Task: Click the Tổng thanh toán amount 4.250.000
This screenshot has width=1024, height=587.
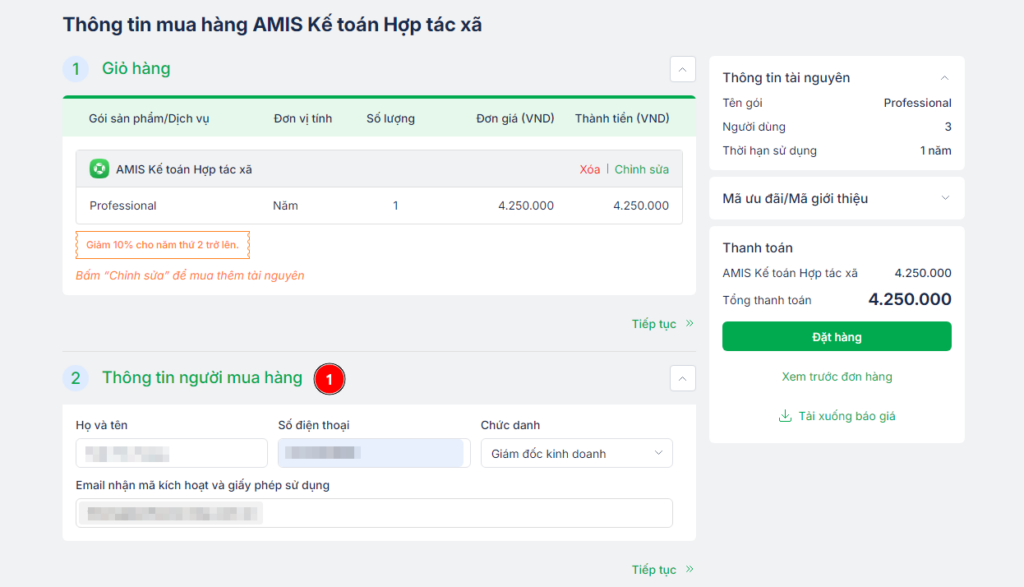Action: coord(909,300)
